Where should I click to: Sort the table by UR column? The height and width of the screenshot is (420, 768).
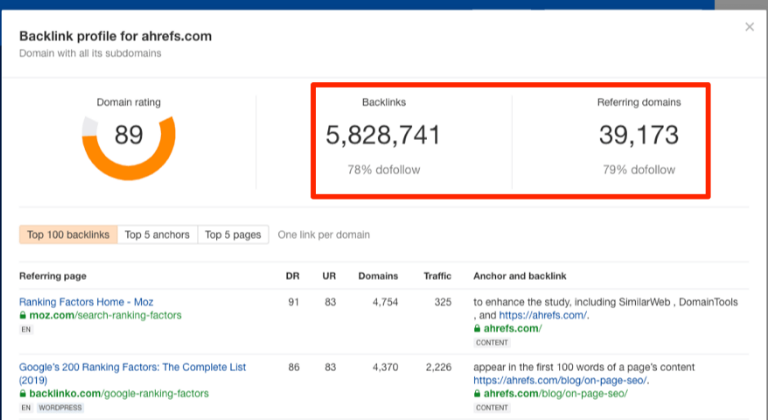point(327,276)
